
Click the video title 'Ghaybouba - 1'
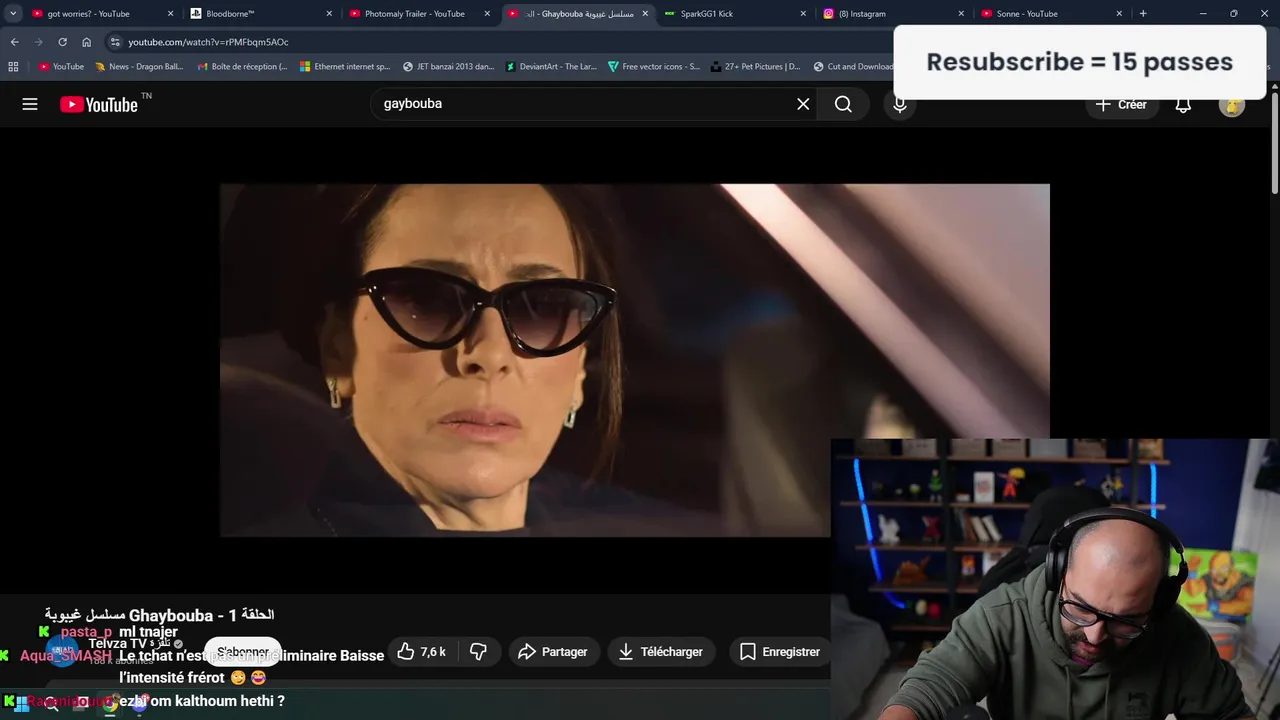pos(160,615)
